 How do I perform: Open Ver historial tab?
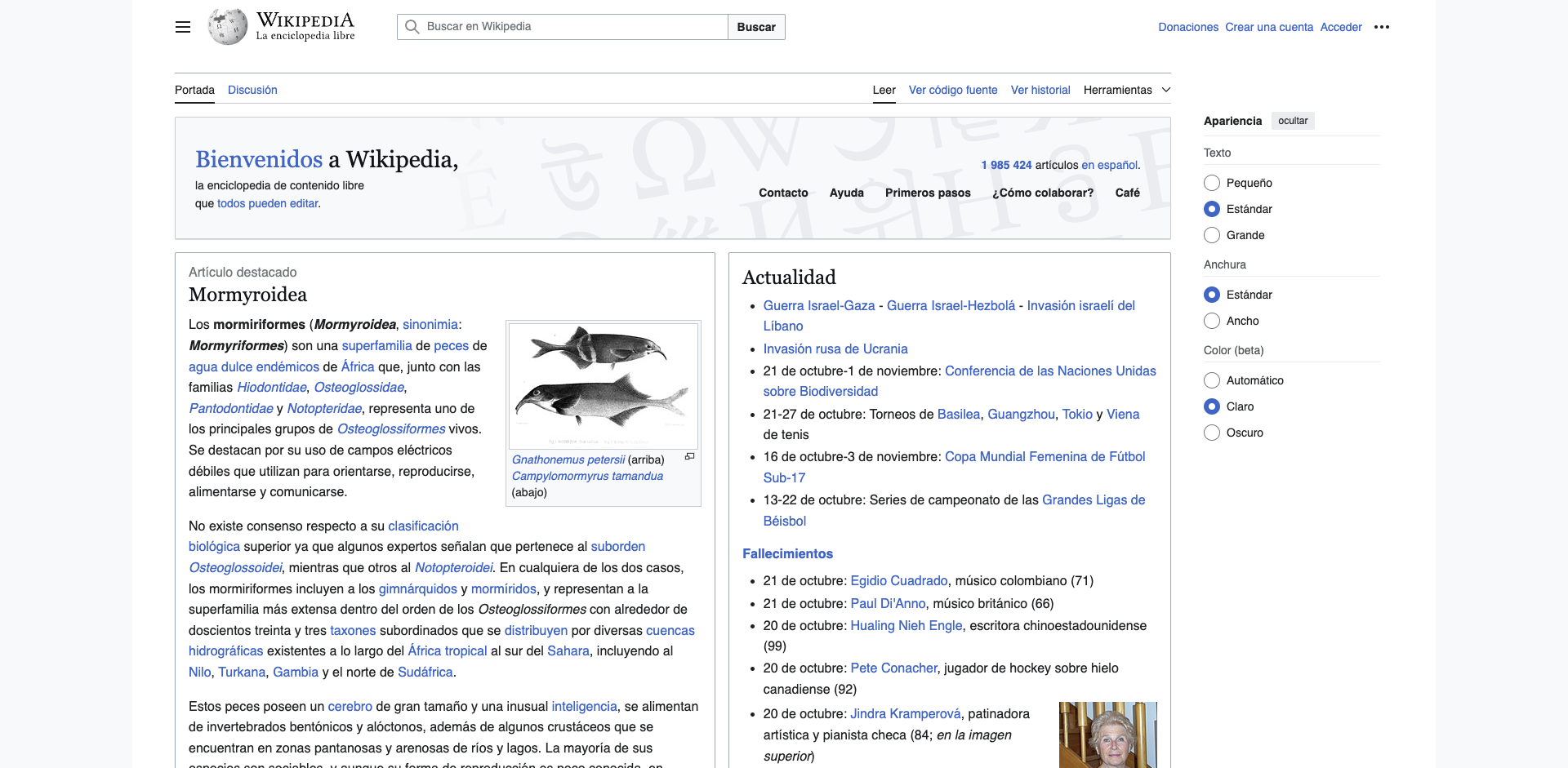[1040, 90]
